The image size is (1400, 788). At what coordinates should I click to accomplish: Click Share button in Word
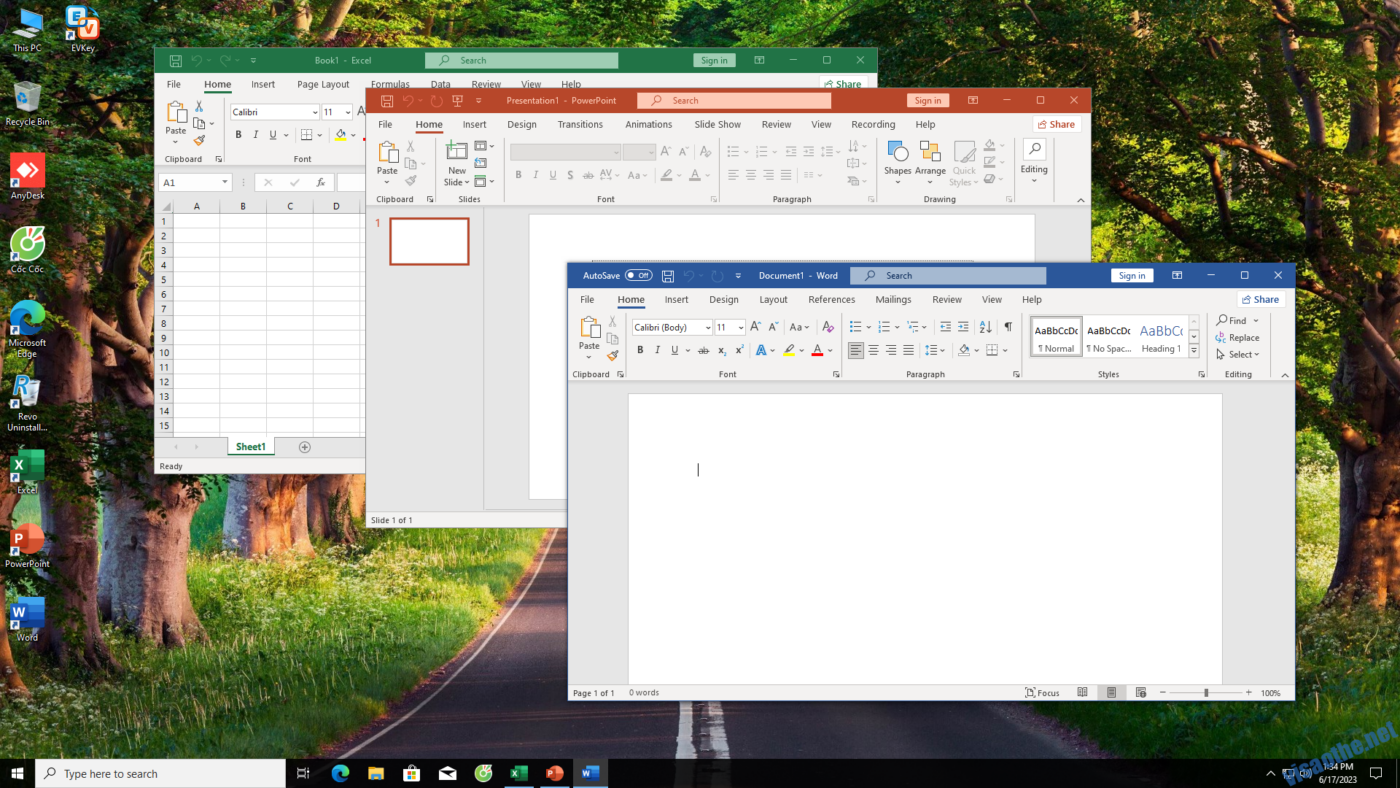1260,300
